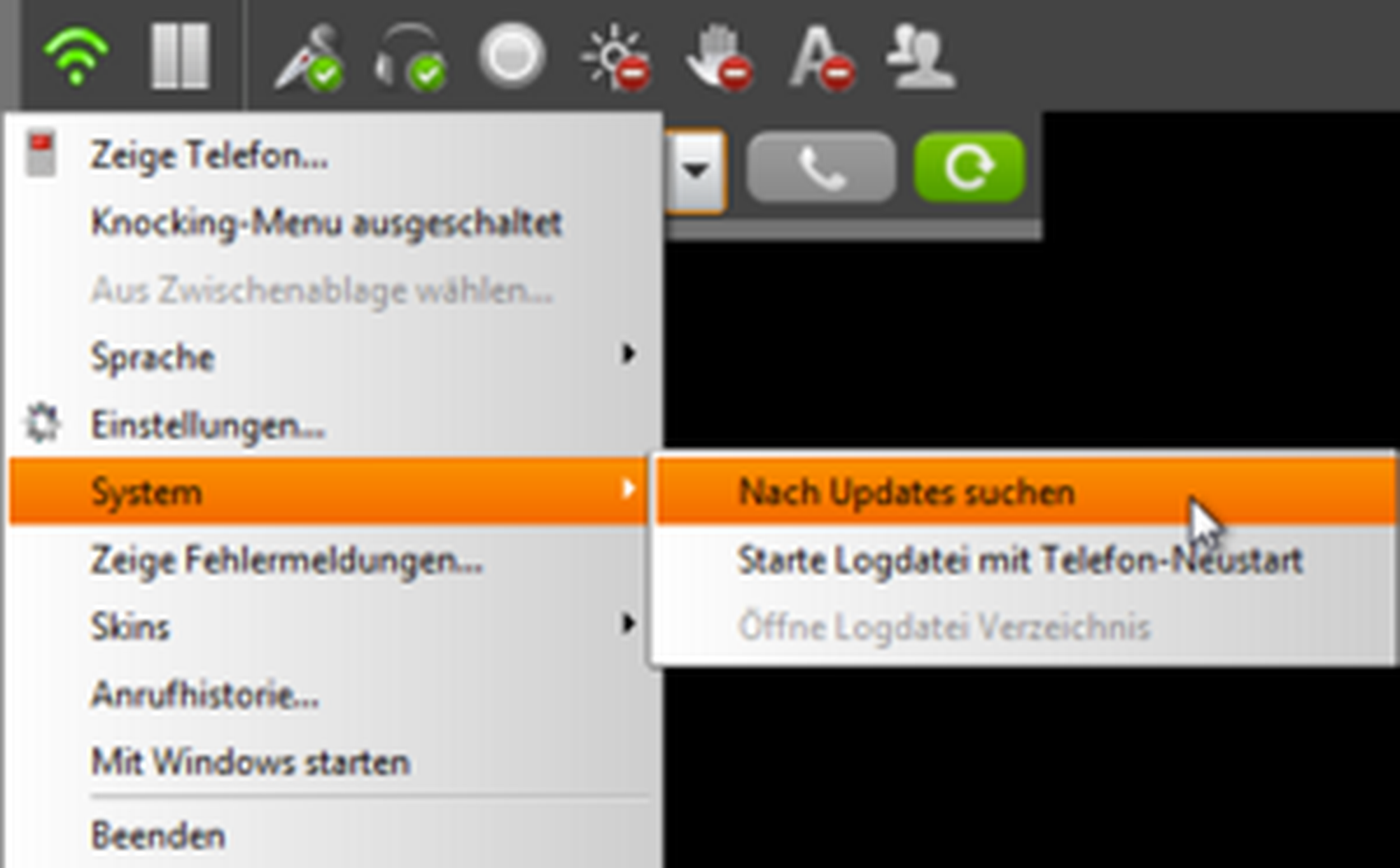Click the letter A icon with red badge

(x=822, y=57)
